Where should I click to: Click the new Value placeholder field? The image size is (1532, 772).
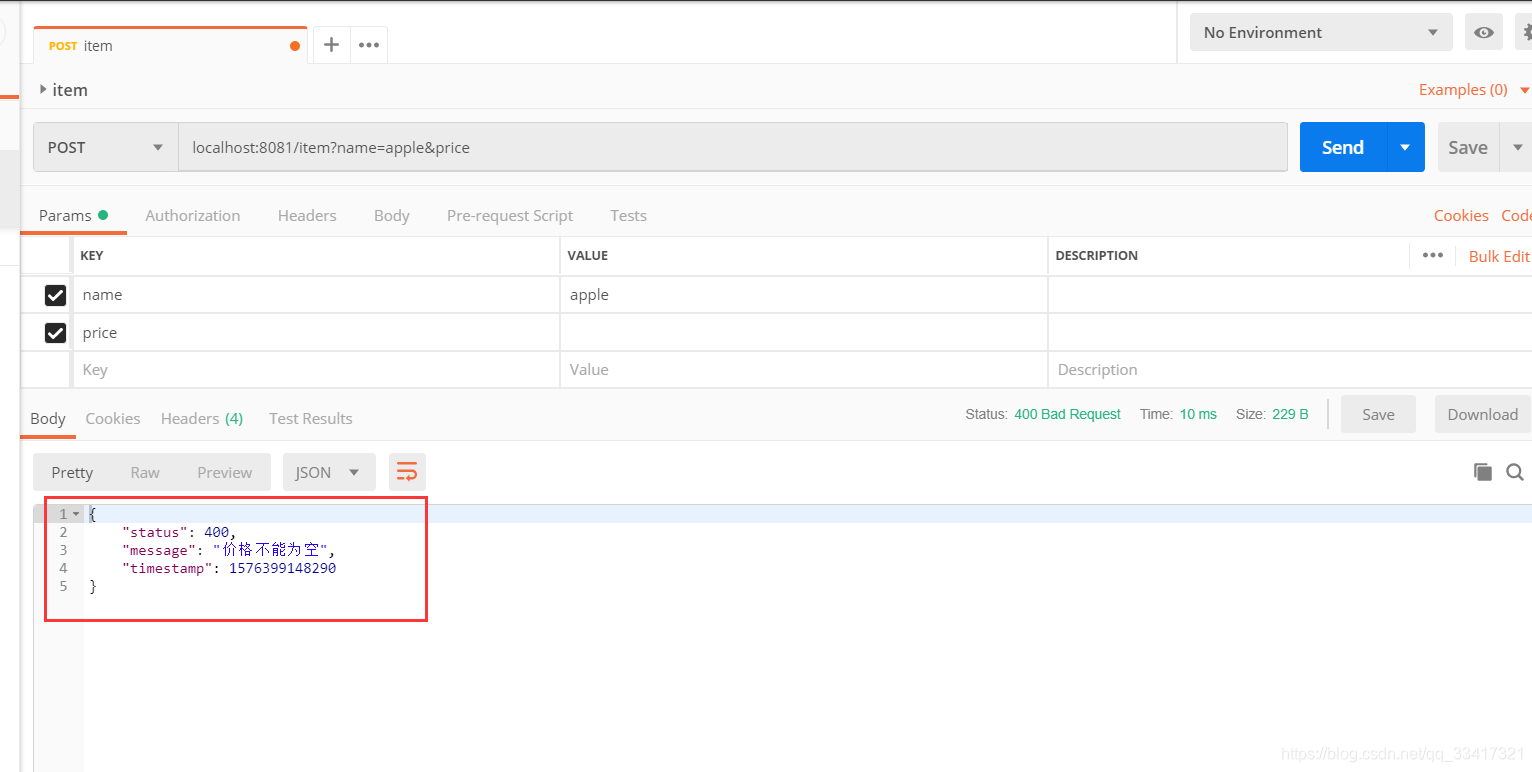(804, 370)
